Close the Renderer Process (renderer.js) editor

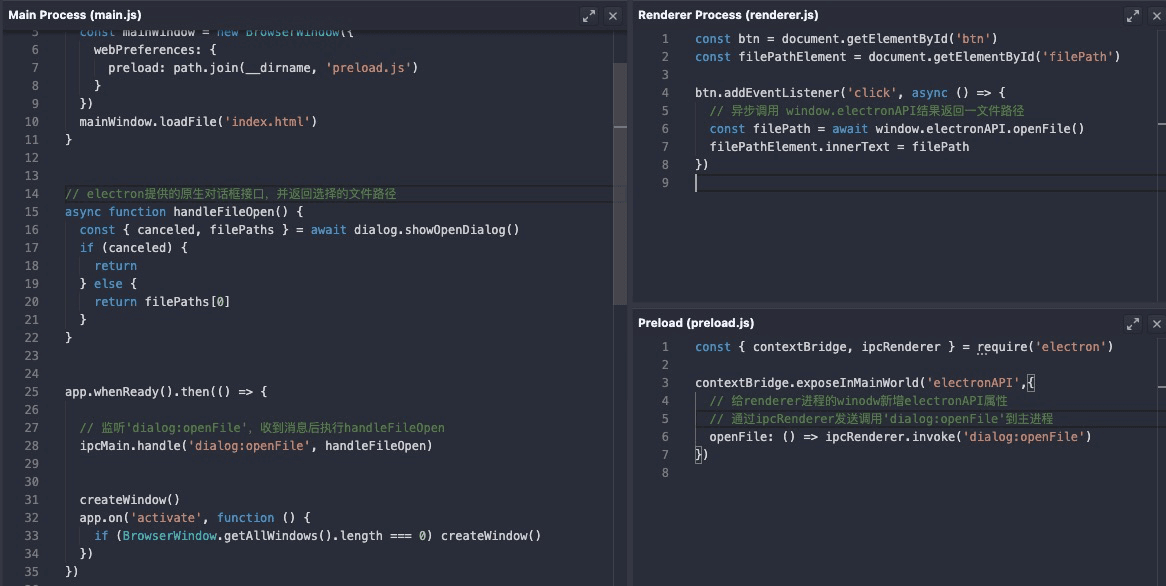coord(1157,15)
